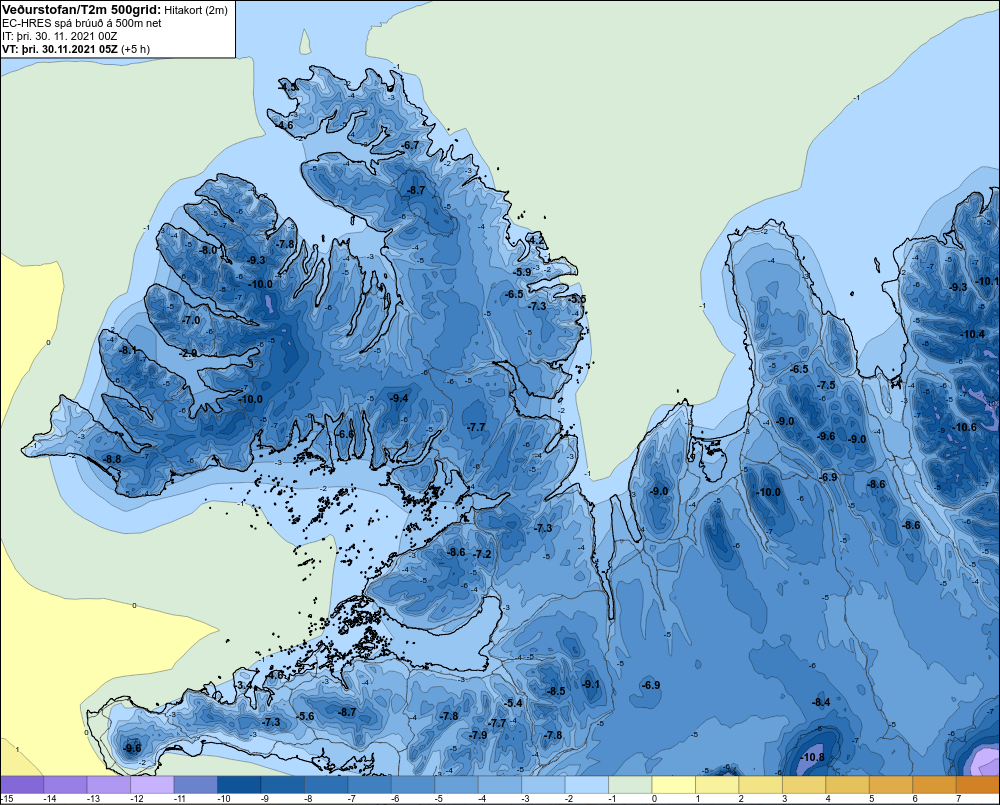Click the -3.4 temperature value on the map
Viewport: 1000px width, 805px height.
245,686
